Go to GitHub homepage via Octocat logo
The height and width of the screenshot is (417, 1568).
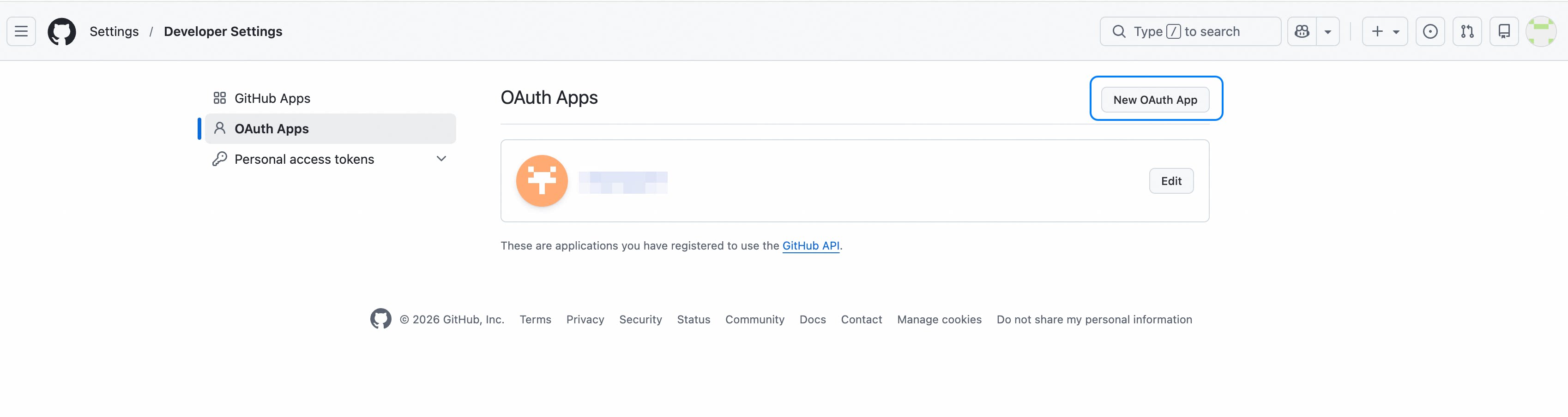[62, 31]
